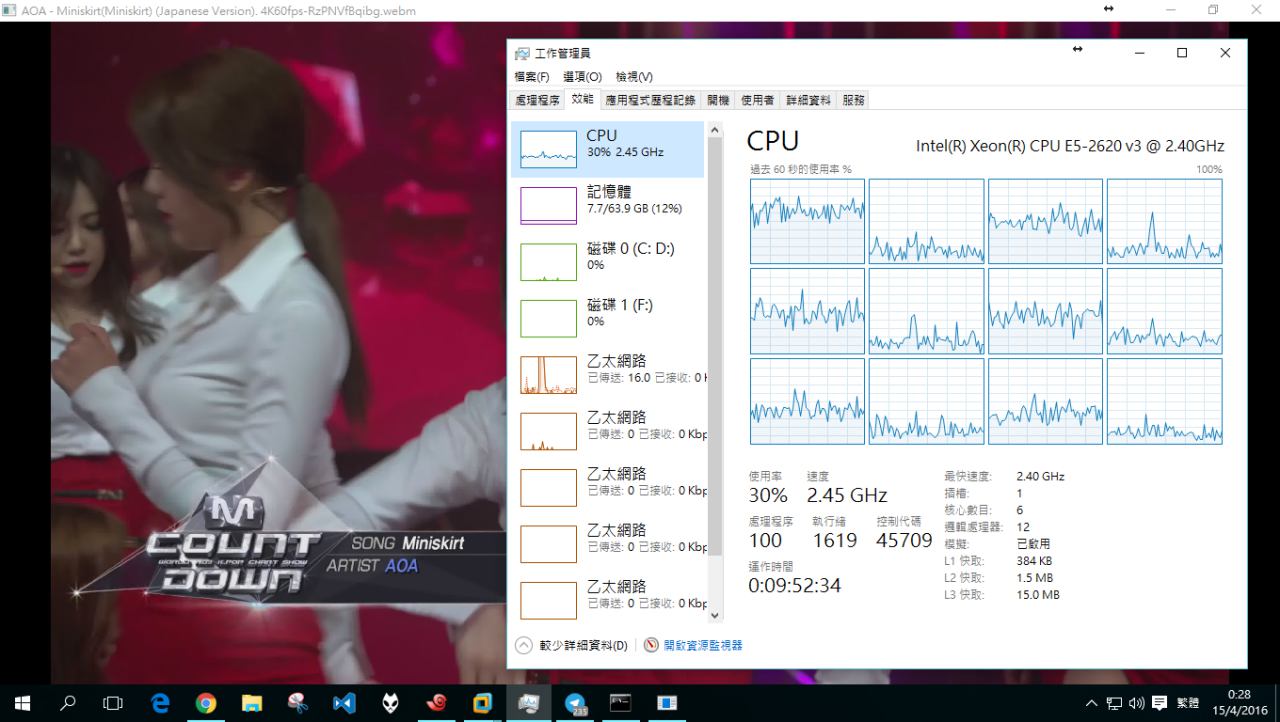
Task: Click the 30% CPU usage value
Action: click(768, 495)
